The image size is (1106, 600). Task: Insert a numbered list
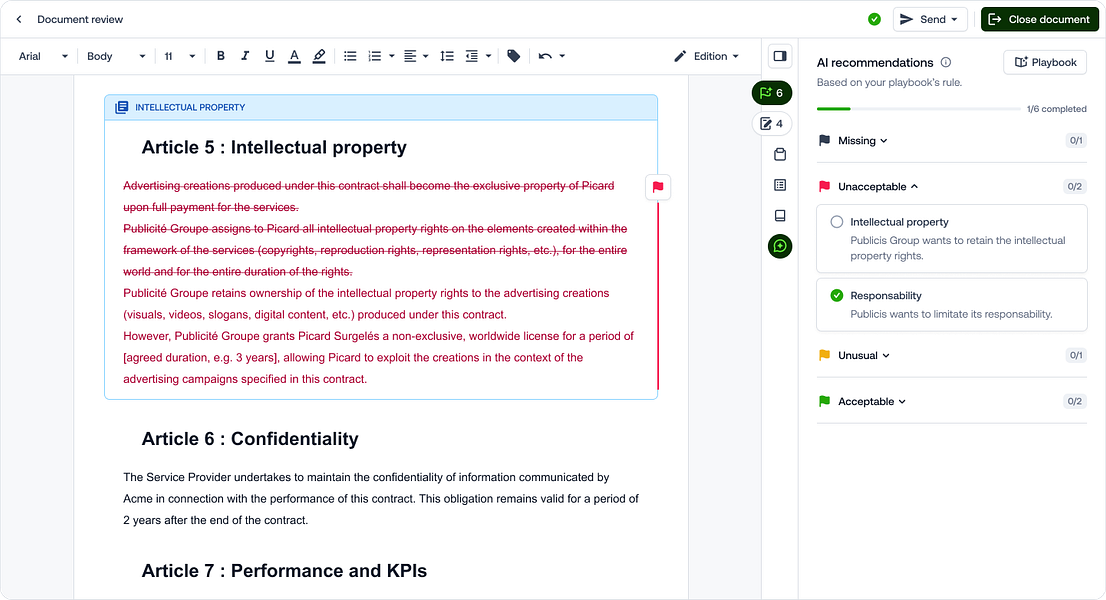point(375,56)
